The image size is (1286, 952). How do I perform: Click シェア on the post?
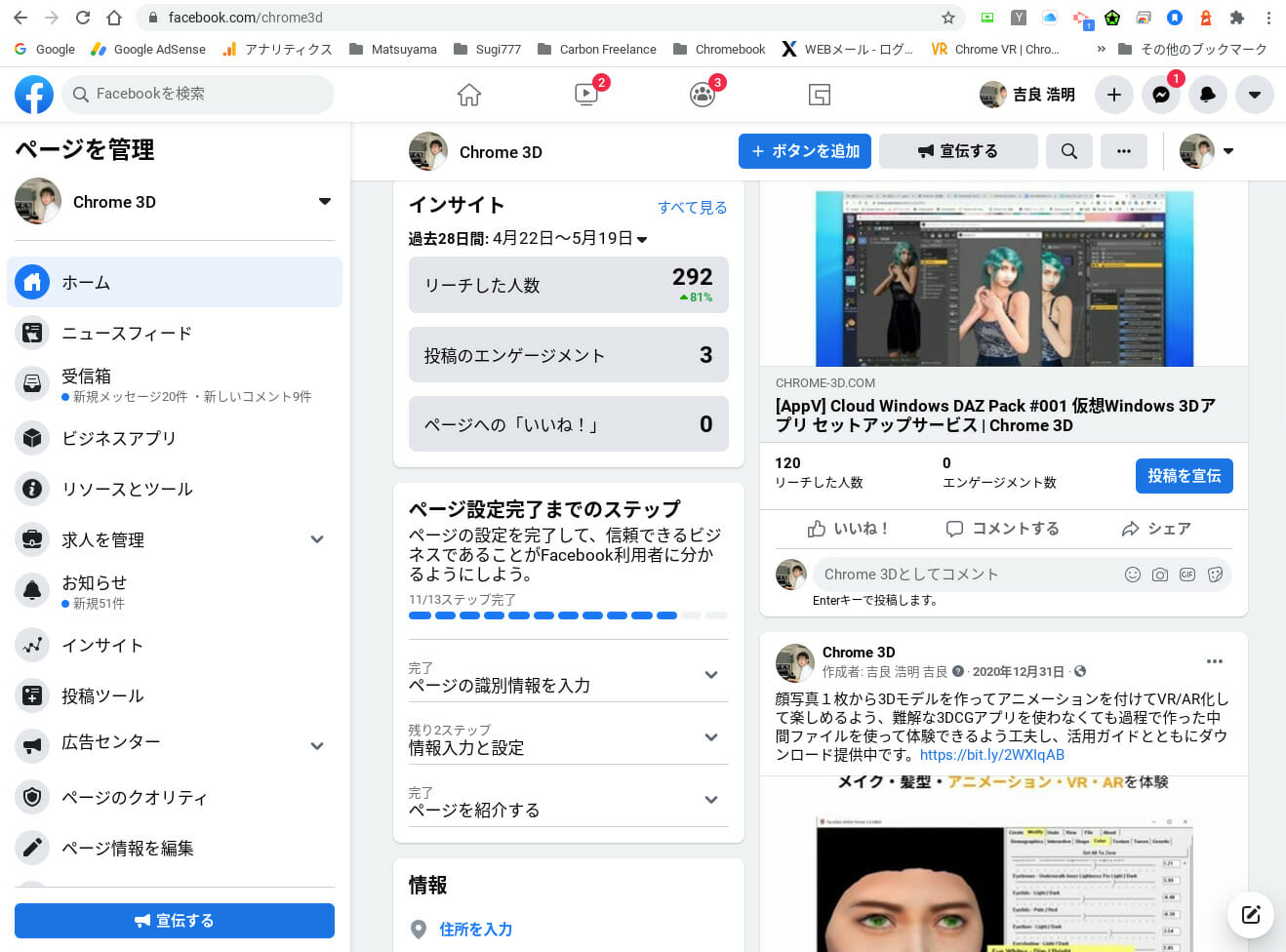[x=1156, y=529]
